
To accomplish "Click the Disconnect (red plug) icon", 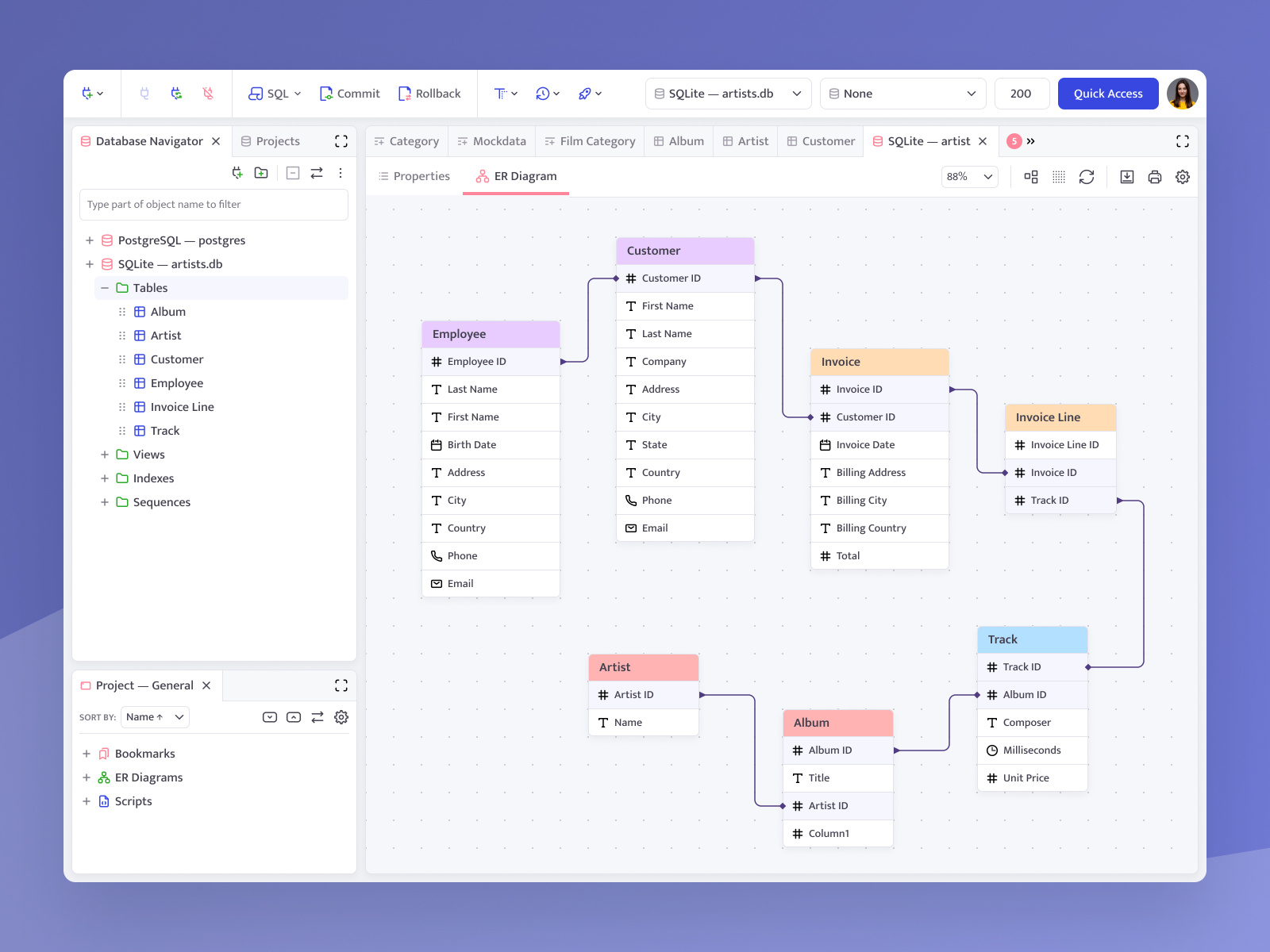I will [x=208, y=93].
